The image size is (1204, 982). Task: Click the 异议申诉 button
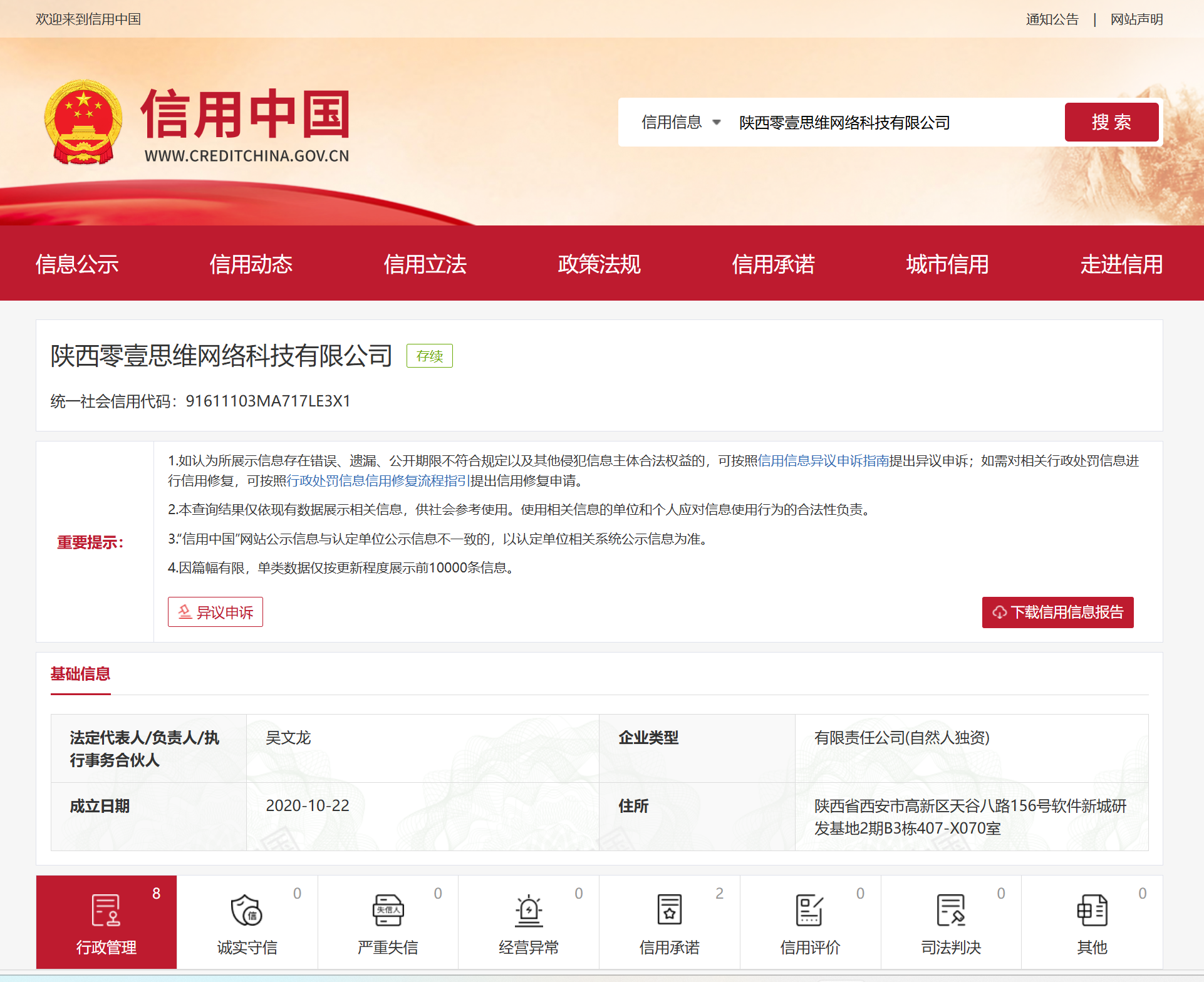click(215, 612)
